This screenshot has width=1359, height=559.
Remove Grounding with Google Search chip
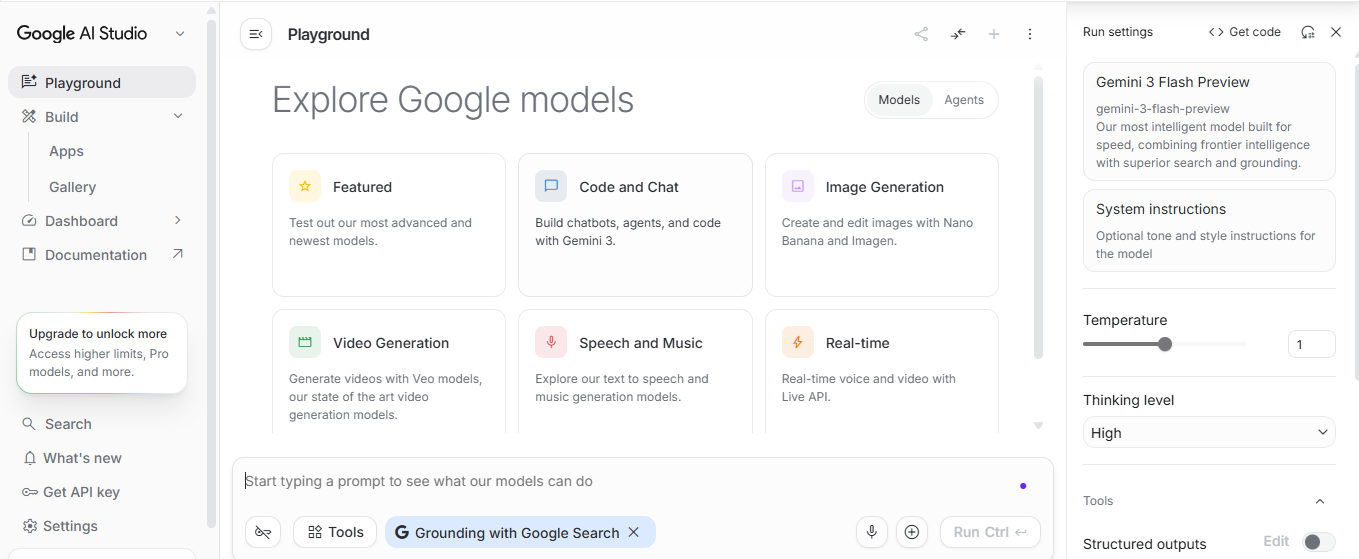click(x=633, y=532)
